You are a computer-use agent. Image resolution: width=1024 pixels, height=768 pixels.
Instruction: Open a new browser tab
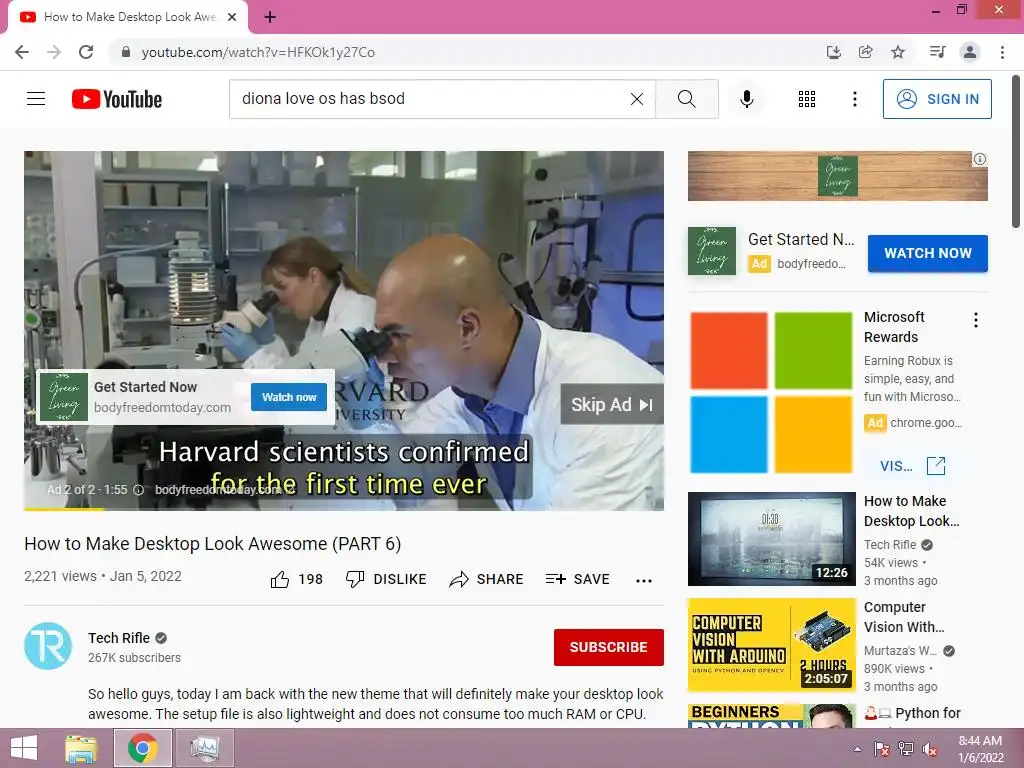[270, 17]
